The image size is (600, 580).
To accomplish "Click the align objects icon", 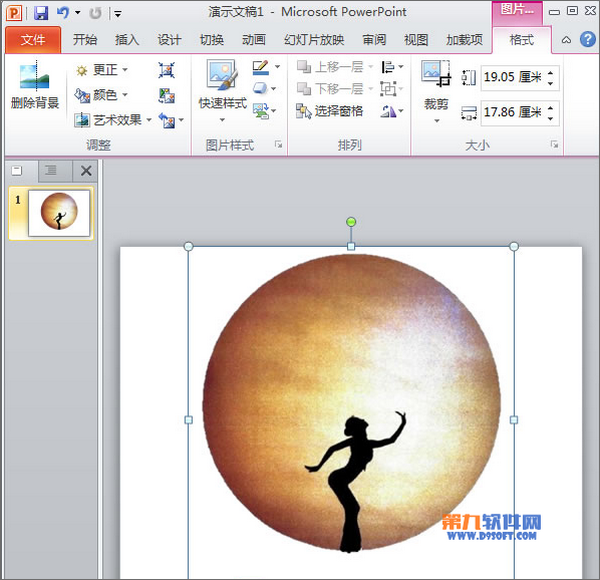I will pyautogui.click(x=388, y=67).
